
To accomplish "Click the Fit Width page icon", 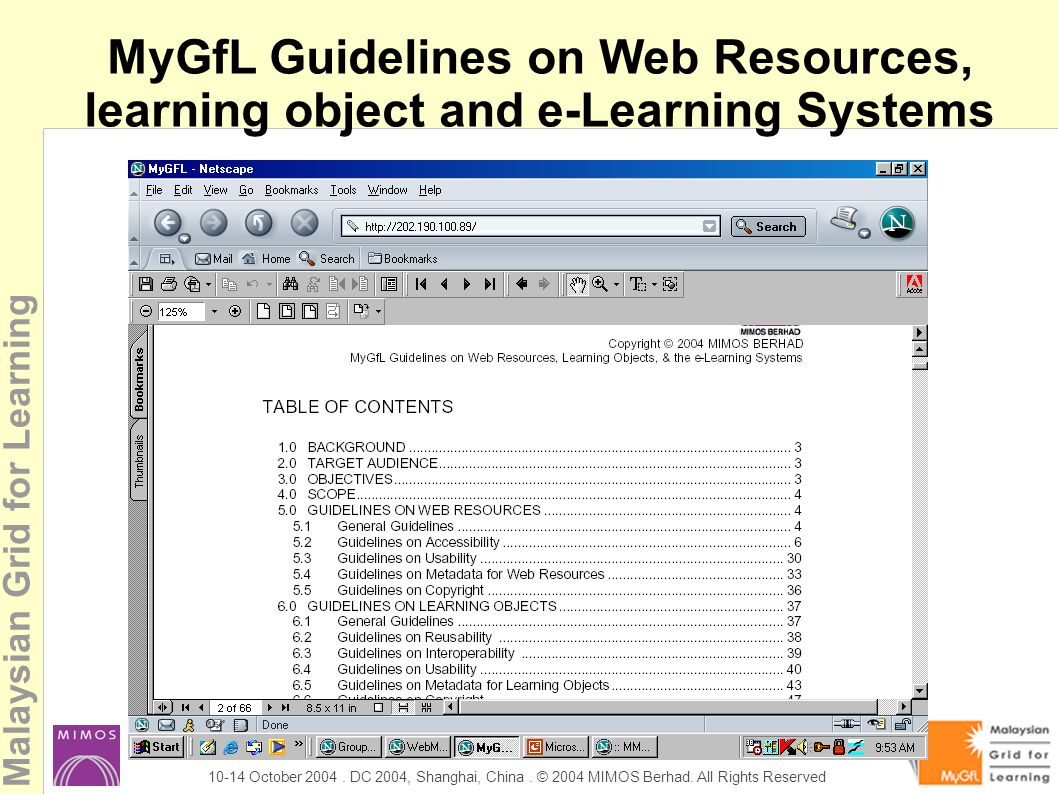I will 310,311.
